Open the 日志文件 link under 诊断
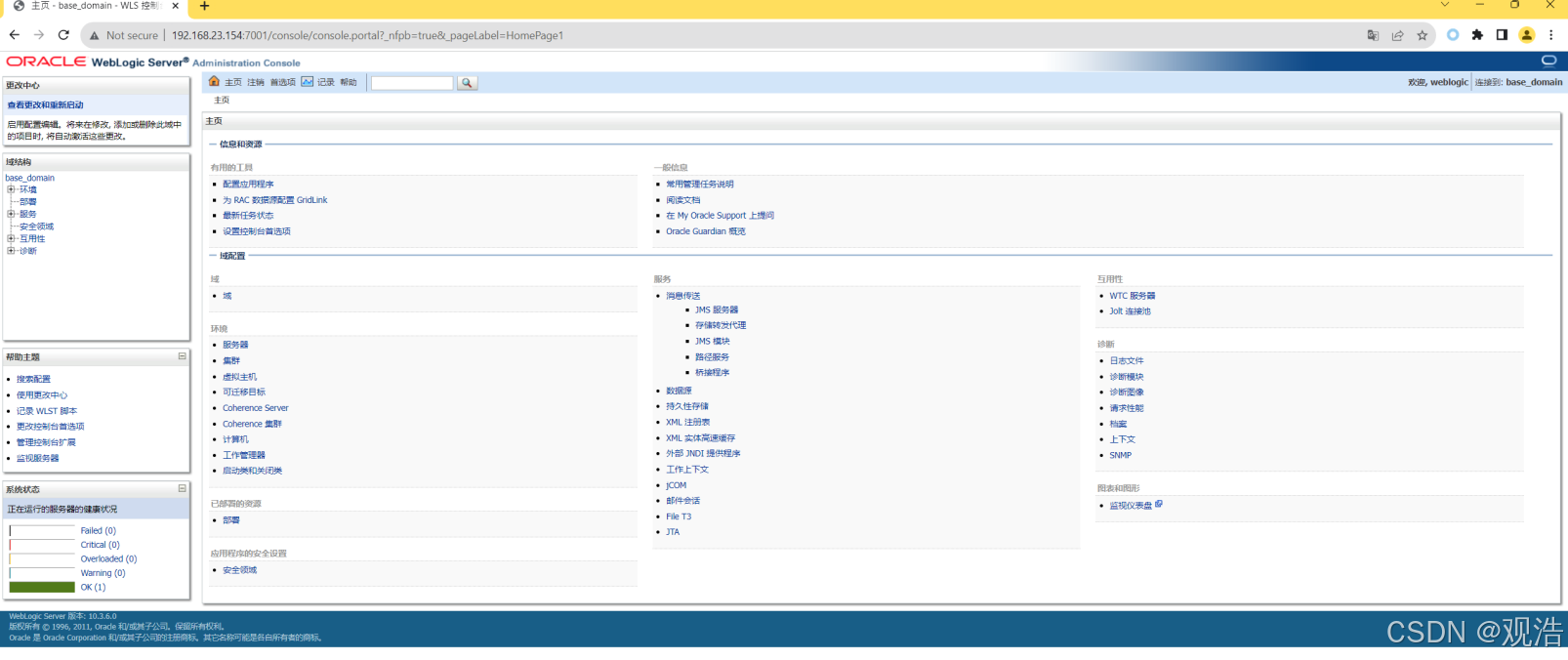 1127,360
